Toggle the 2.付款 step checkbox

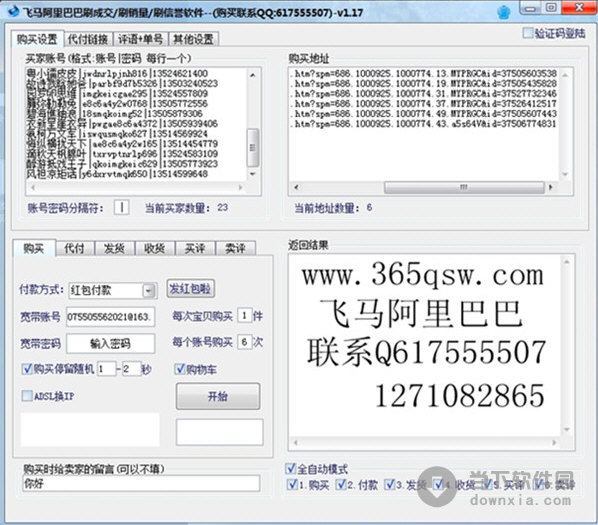tap(341, 485)
